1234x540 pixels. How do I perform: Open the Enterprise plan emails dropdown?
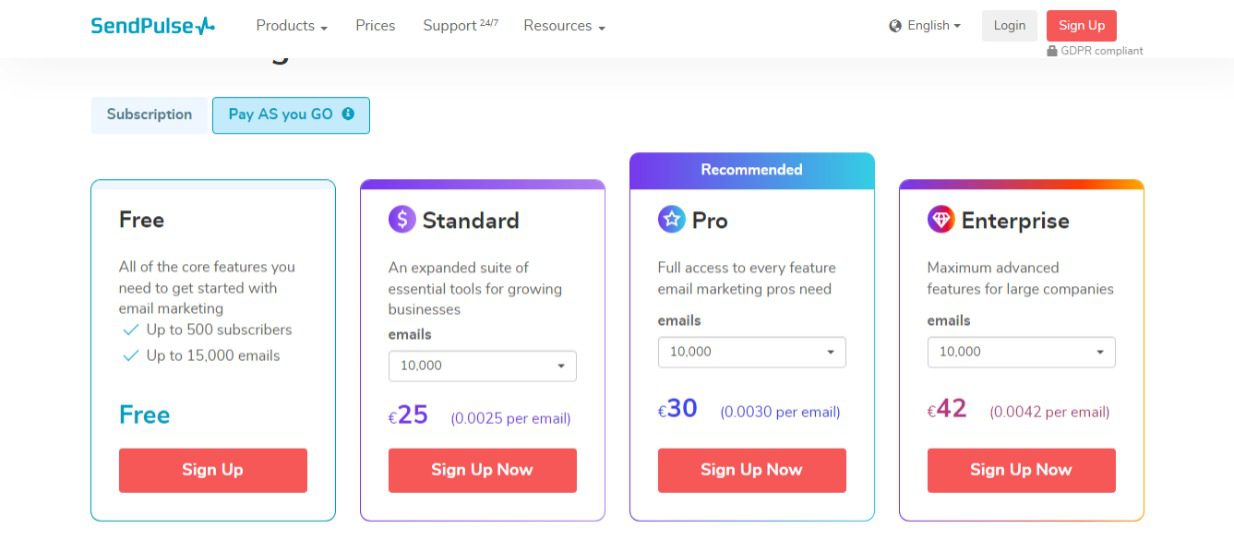coord(1021,352)
